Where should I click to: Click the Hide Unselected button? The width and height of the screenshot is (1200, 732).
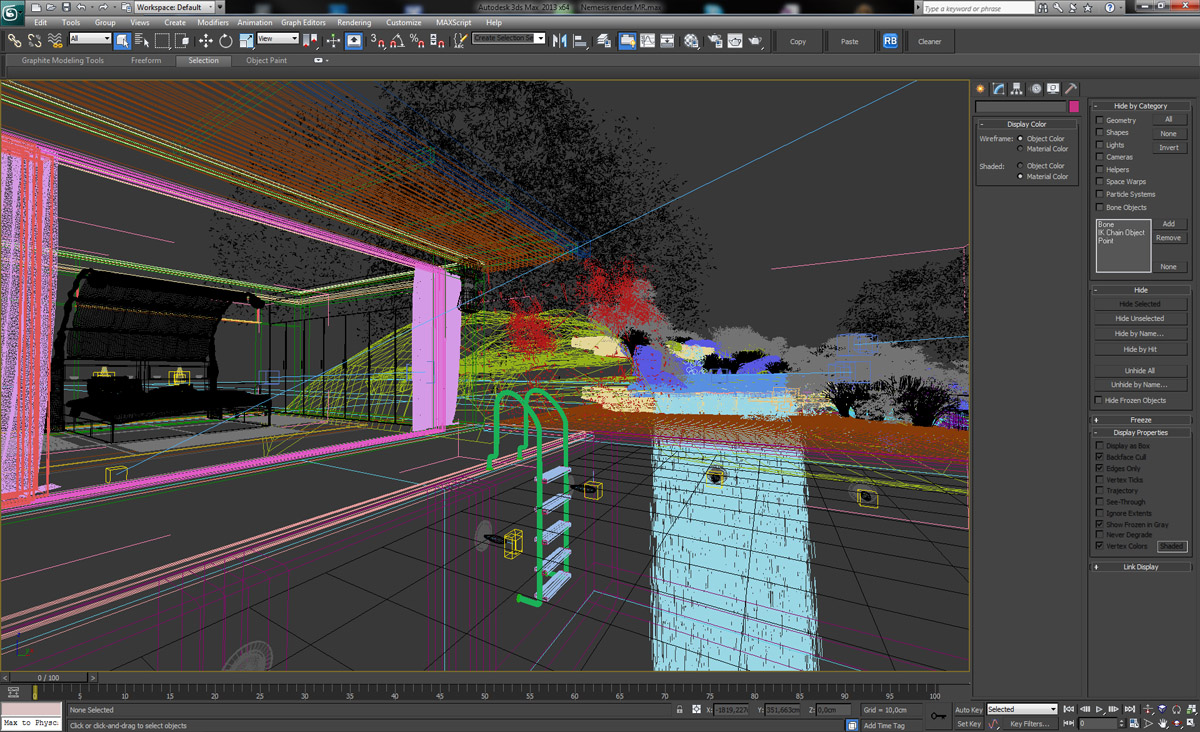click(1139, 318)
